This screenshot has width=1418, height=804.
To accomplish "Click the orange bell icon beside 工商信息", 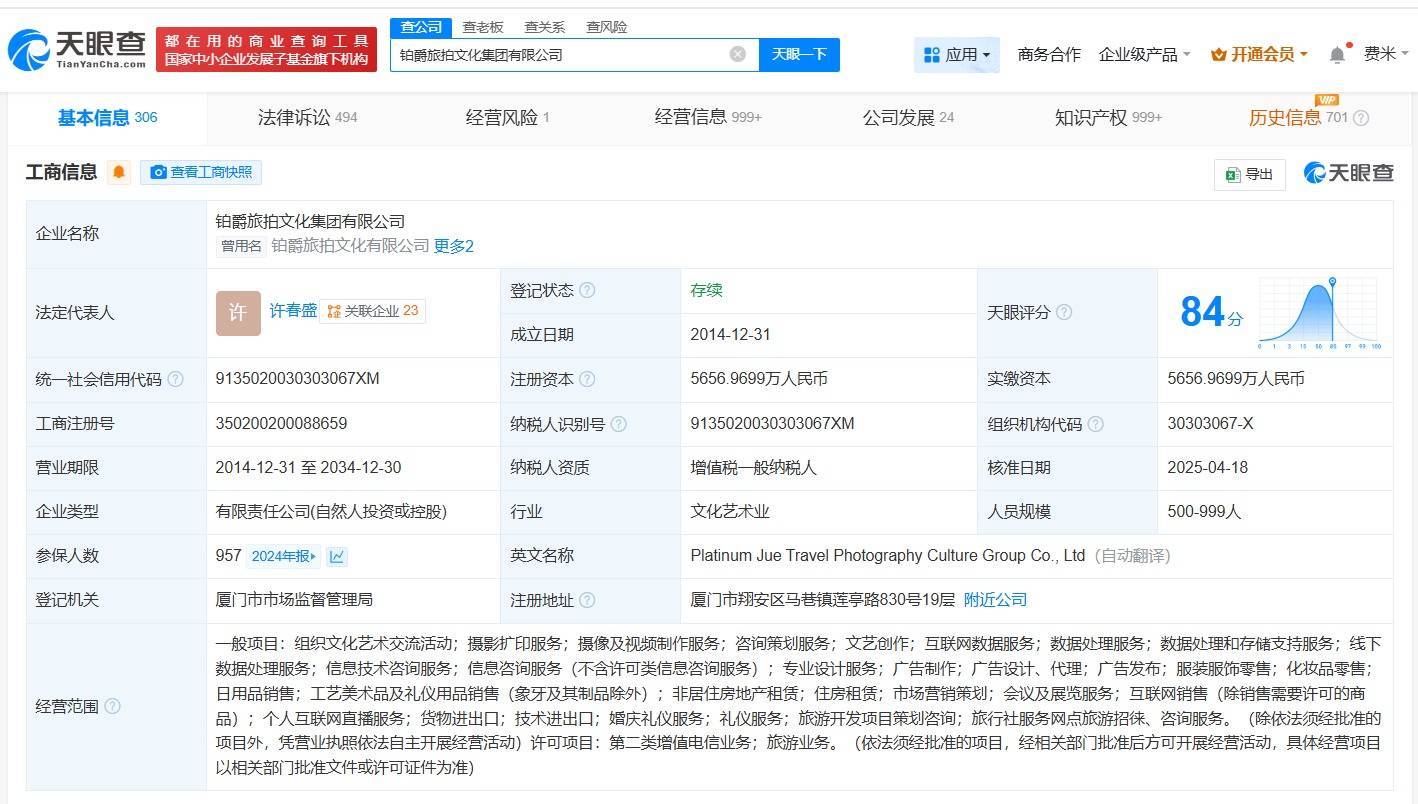I will [119, 172].
